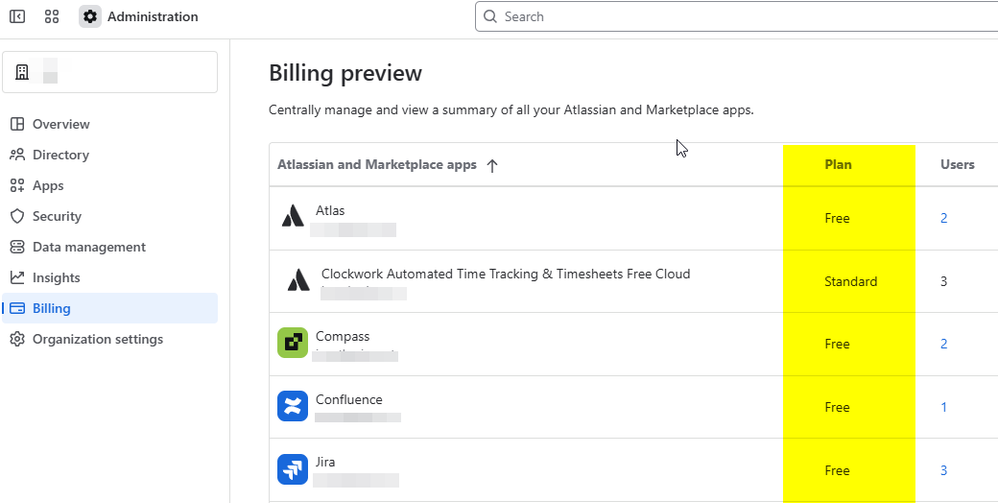Image resolution: width=998 pixels, height=503 pixels.
Task: Sort by Atlassian and Marketplace apps header
Action: pos(377,165)
